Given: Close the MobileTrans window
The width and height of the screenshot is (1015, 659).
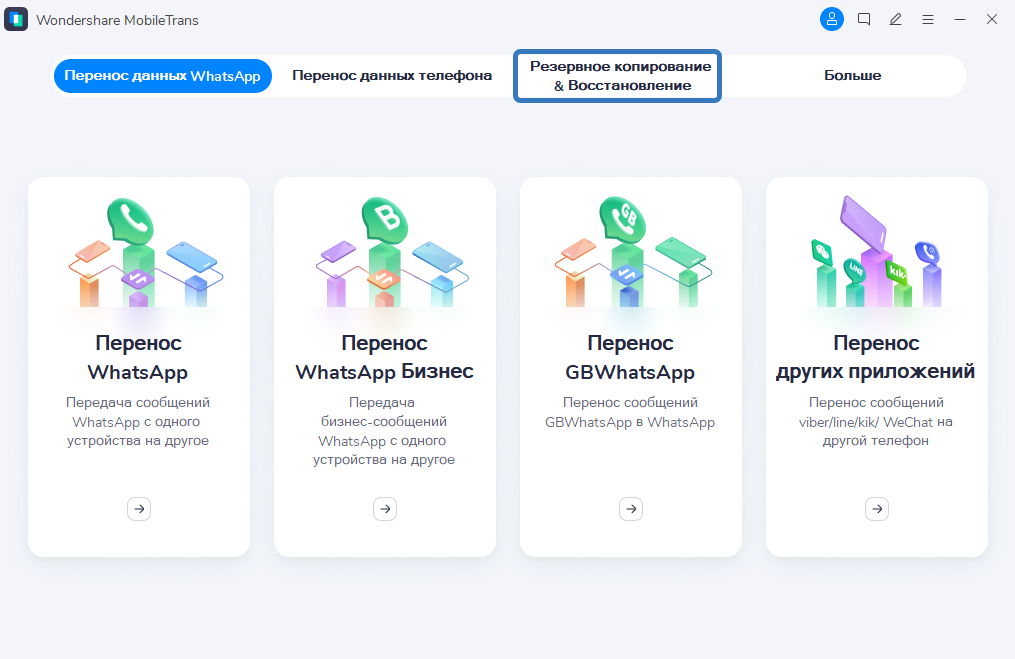Looking at the screenshot, I should (x=992, y=19).
